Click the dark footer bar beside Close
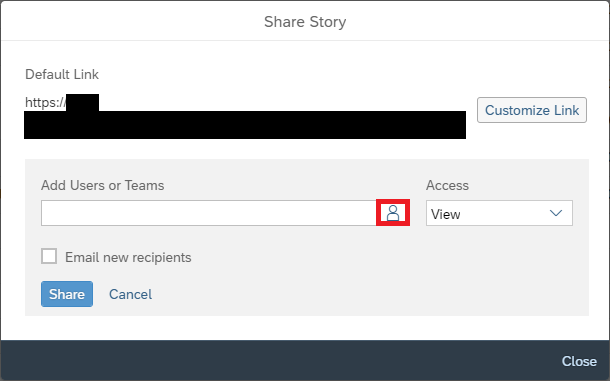 click(x=280, y=360)
